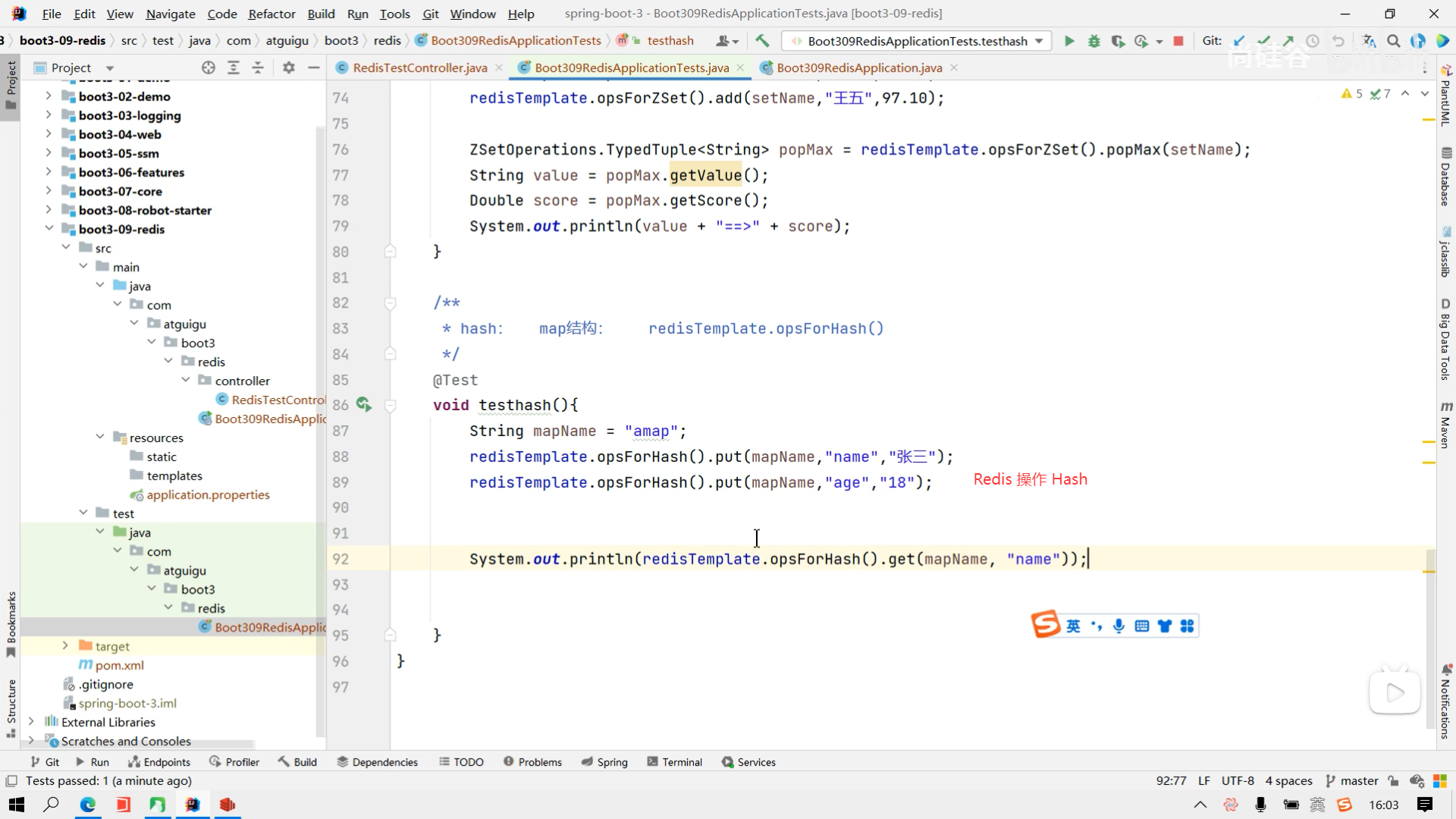Open project tree settings gear
This screenshot has height=819, width=1456.
click(288, 67)
